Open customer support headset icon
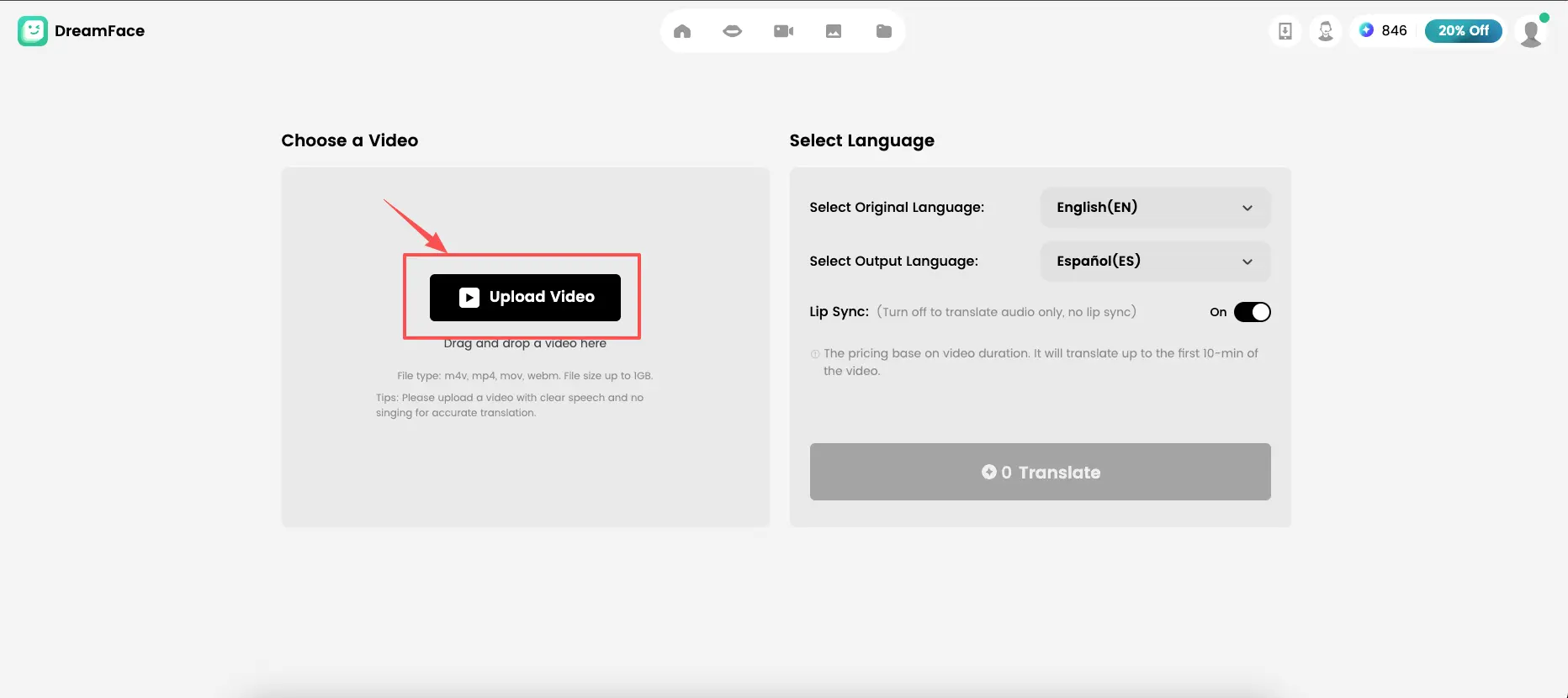Image resolution: width=1568 pixels, height=698 pixels. [1326, 31]
